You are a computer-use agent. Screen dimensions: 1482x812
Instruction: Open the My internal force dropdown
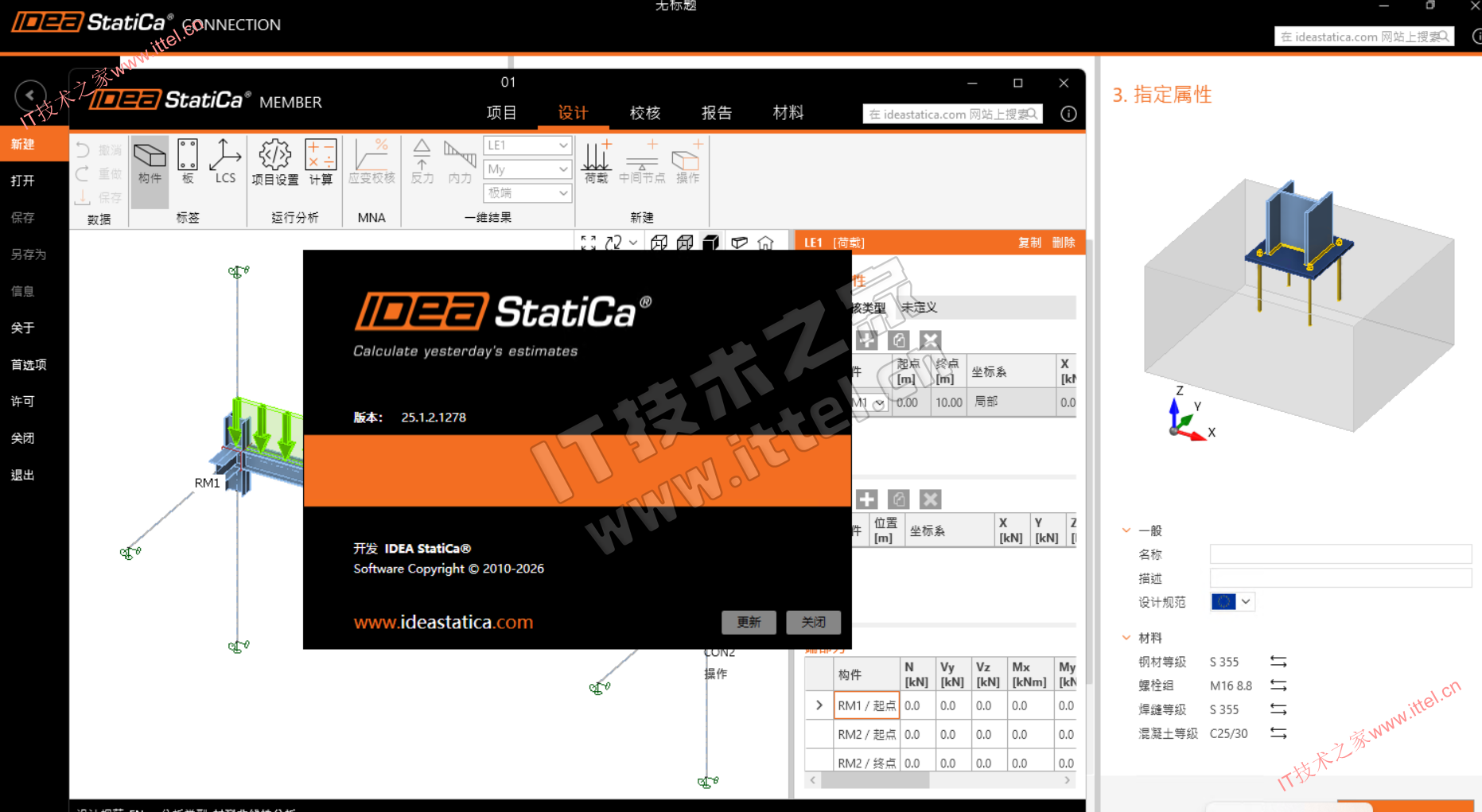(527, 169)
